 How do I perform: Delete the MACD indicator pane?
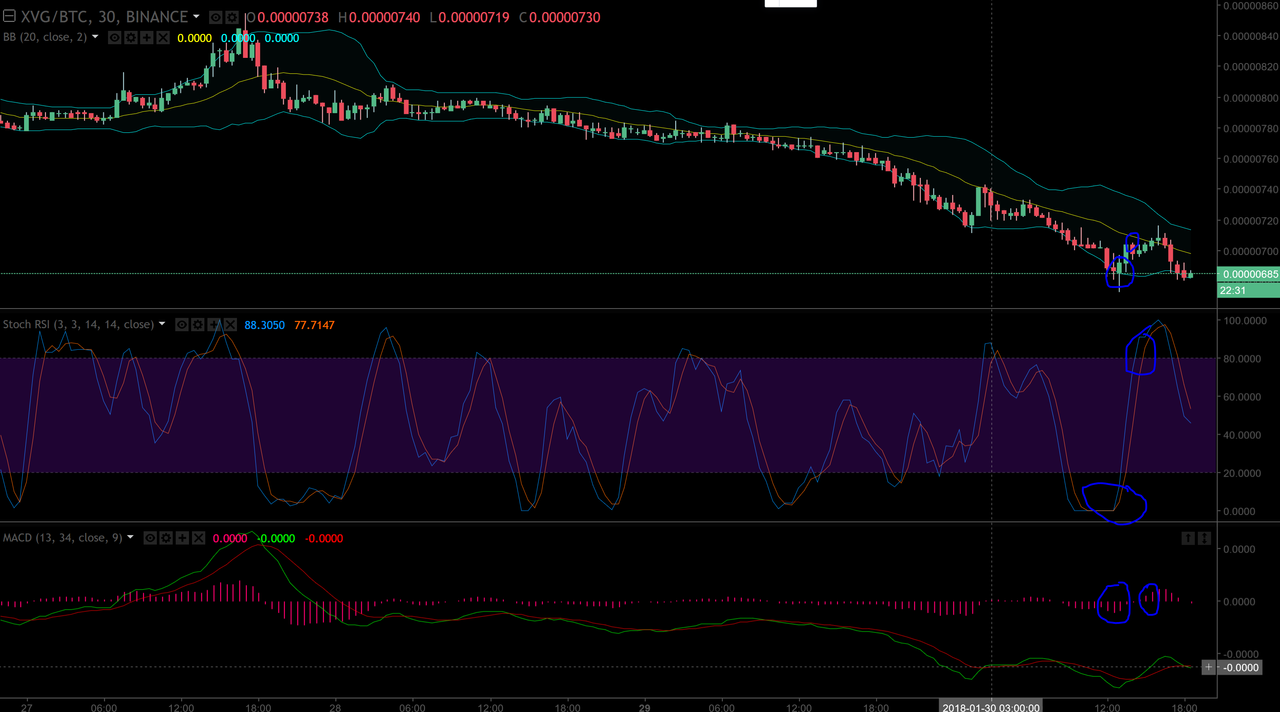coord(199,538)
